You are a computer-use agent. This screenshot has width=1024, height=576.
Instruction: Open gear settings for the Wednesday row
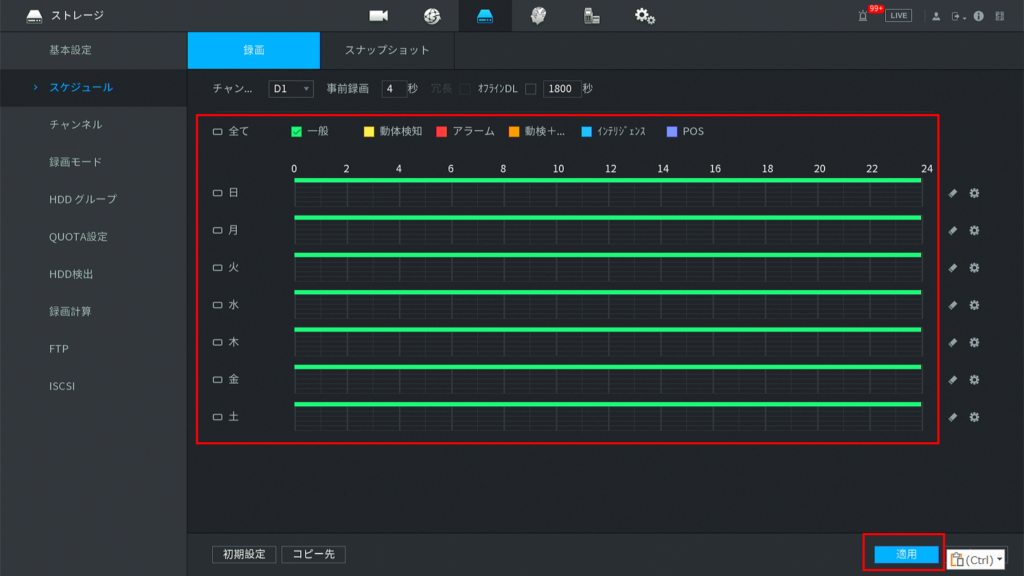coord(974,305)
